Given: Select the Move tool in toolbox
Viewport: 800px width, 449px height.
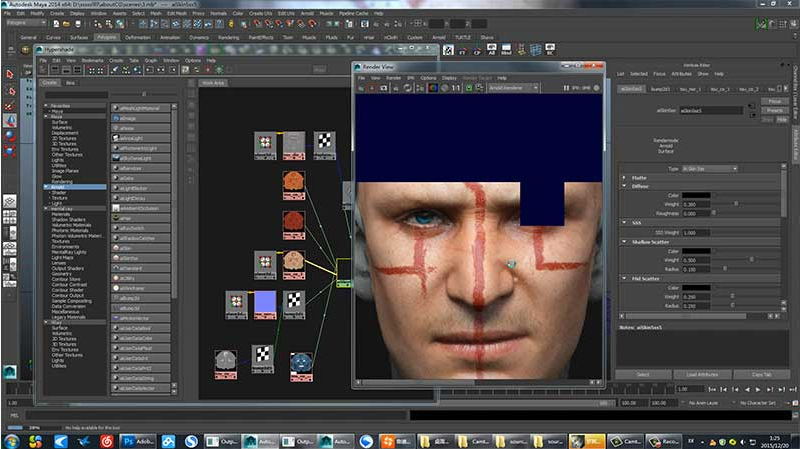Looking at the screenshot, I should coord(10,120).
